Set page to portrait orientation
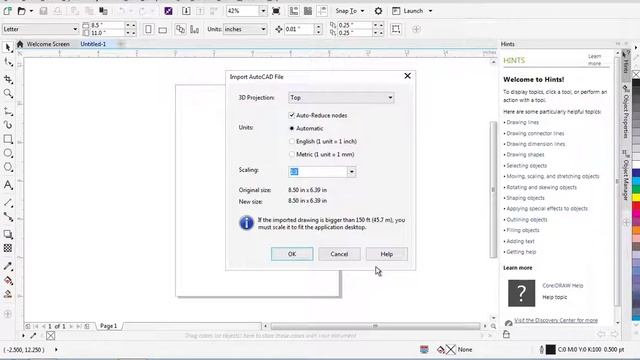Image resolution: width=640 pixels, height=360 pixels. click(x=149, y=29)
